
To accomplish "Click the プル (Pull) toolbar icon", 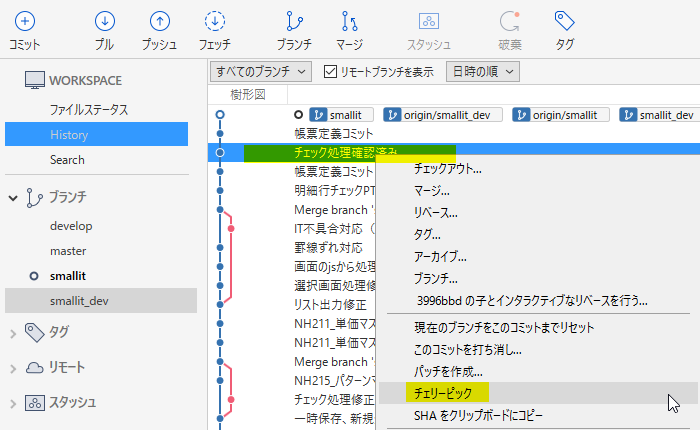I will pyautogui.click(x=104, y=22).
